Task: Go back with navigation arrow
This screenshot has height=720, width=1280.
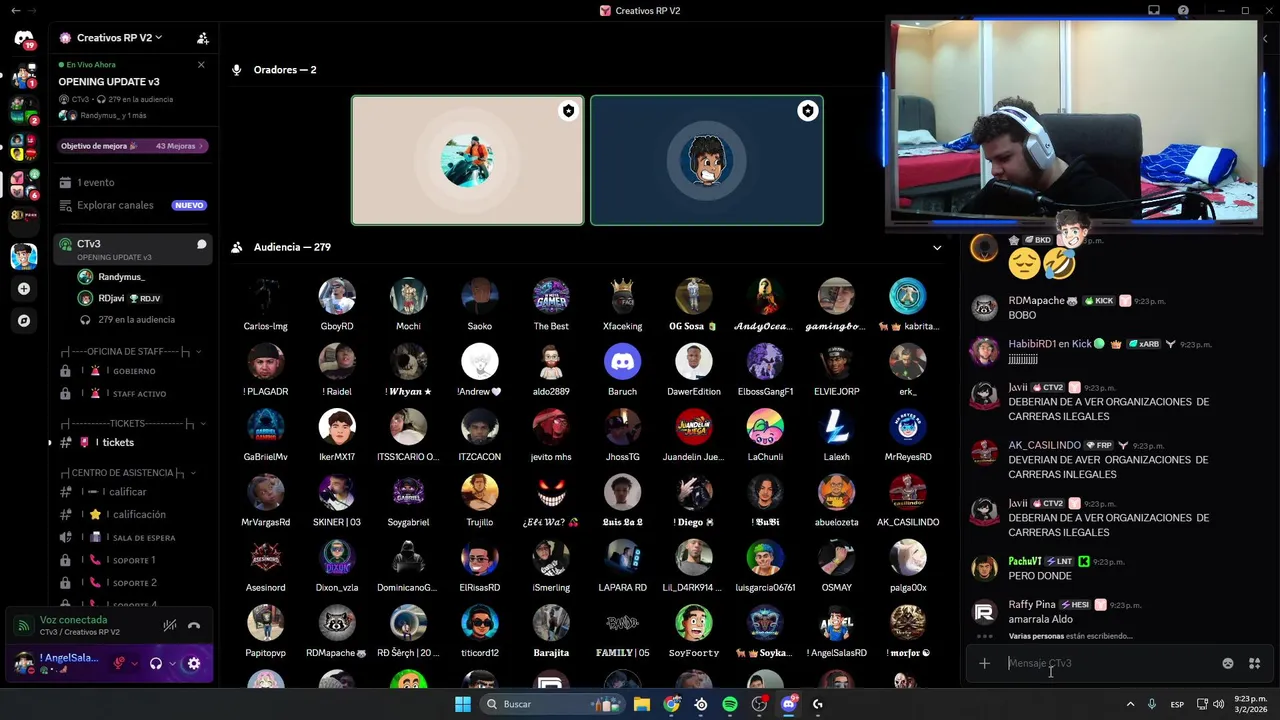Action: tap(15, 11)
